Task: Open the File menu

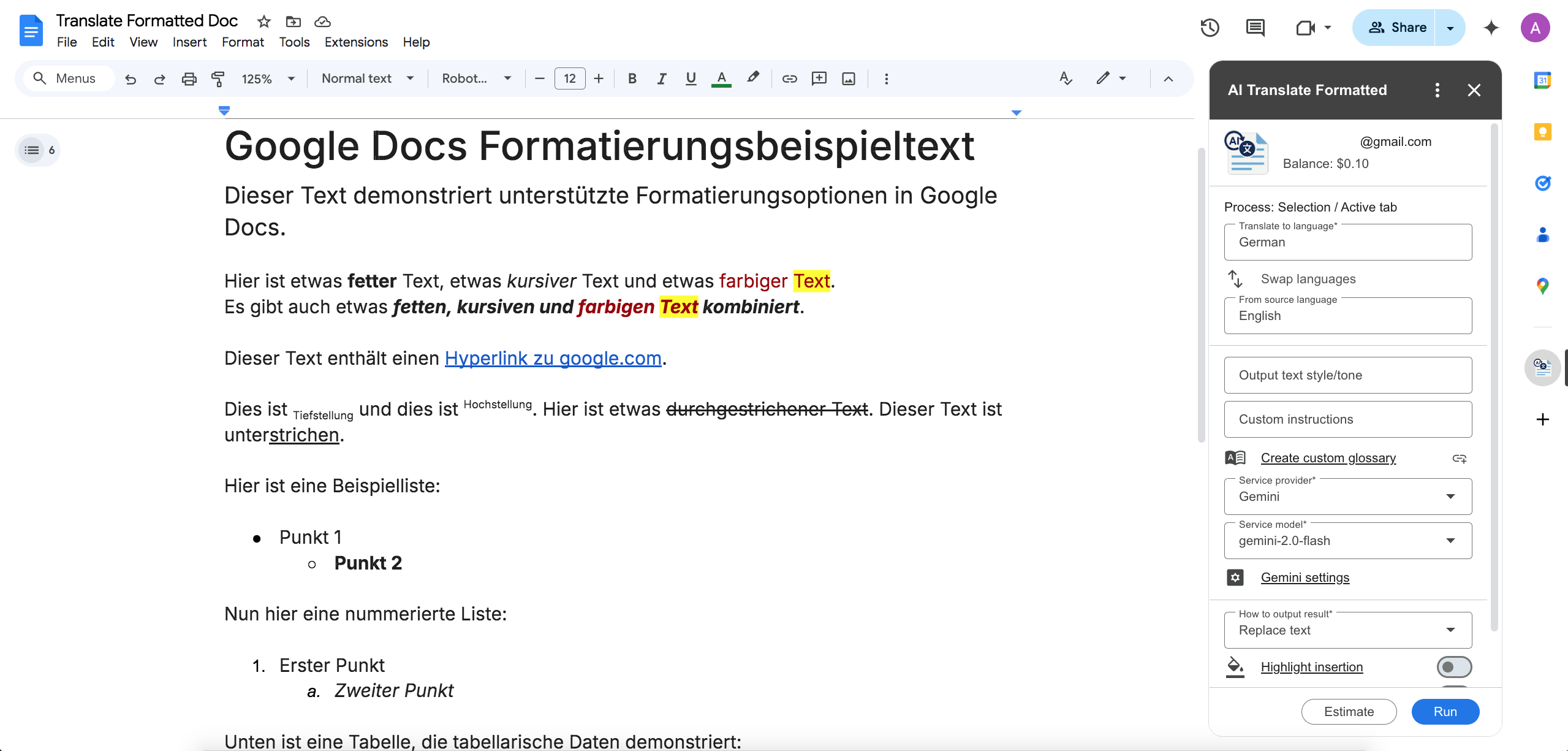Action: pos(67,42)
